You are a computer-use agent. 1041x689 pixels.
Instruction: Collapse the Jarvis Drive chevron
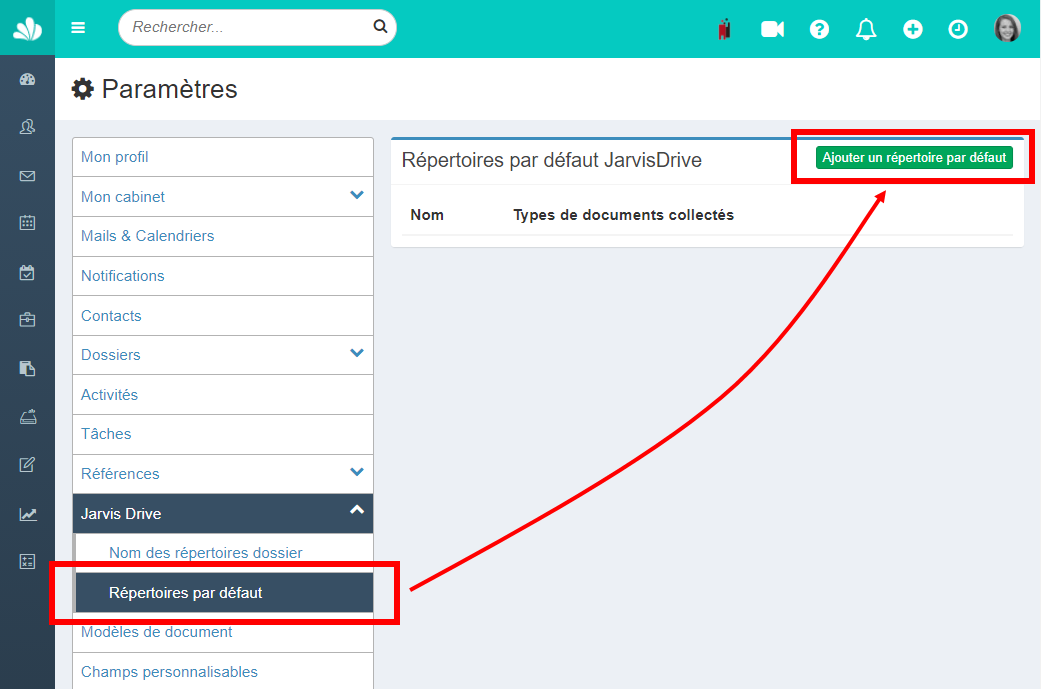[x=357, y=510]
